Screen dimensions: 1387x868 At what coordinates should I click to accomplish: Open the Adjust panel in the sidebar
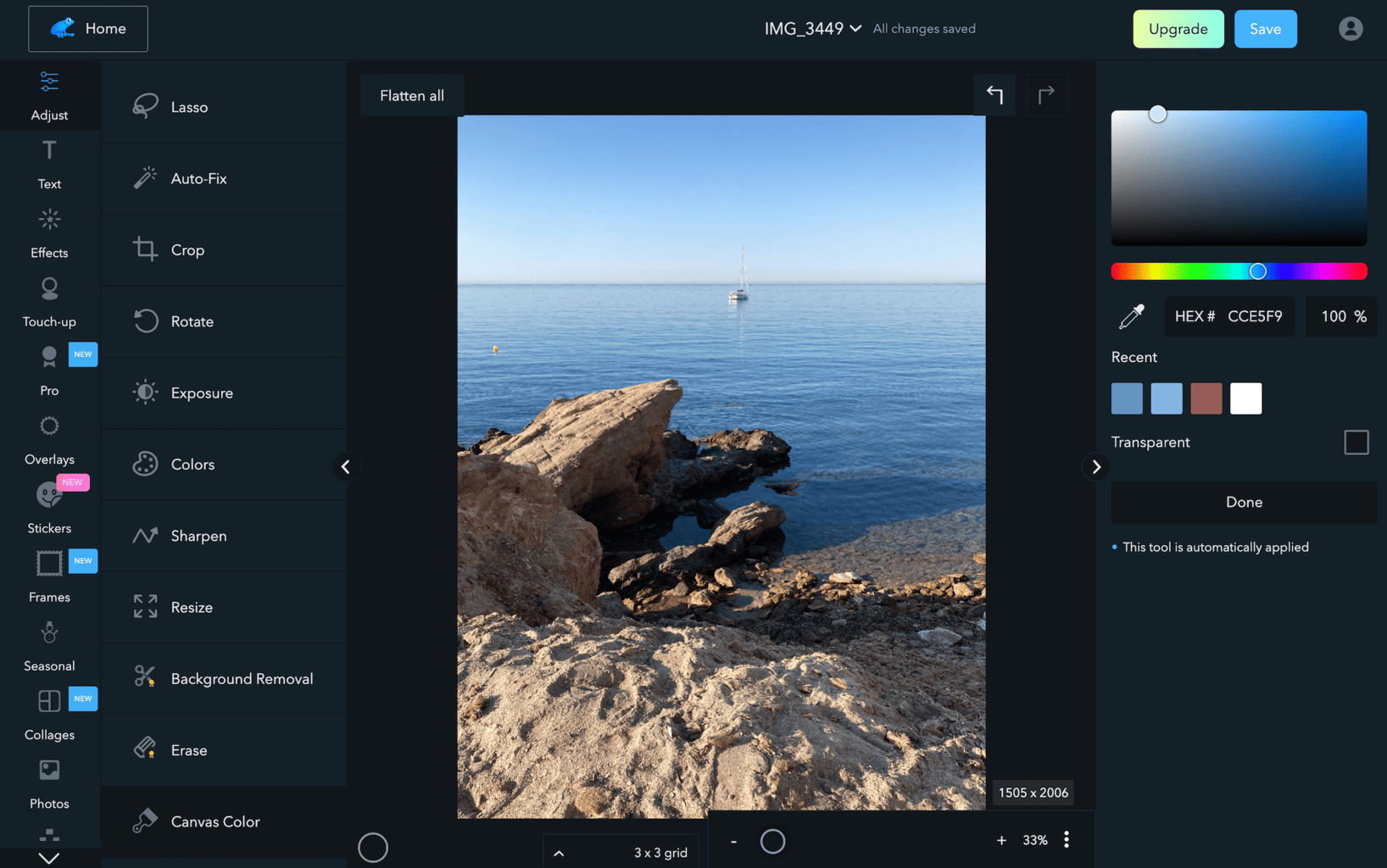tap(49, 96)
